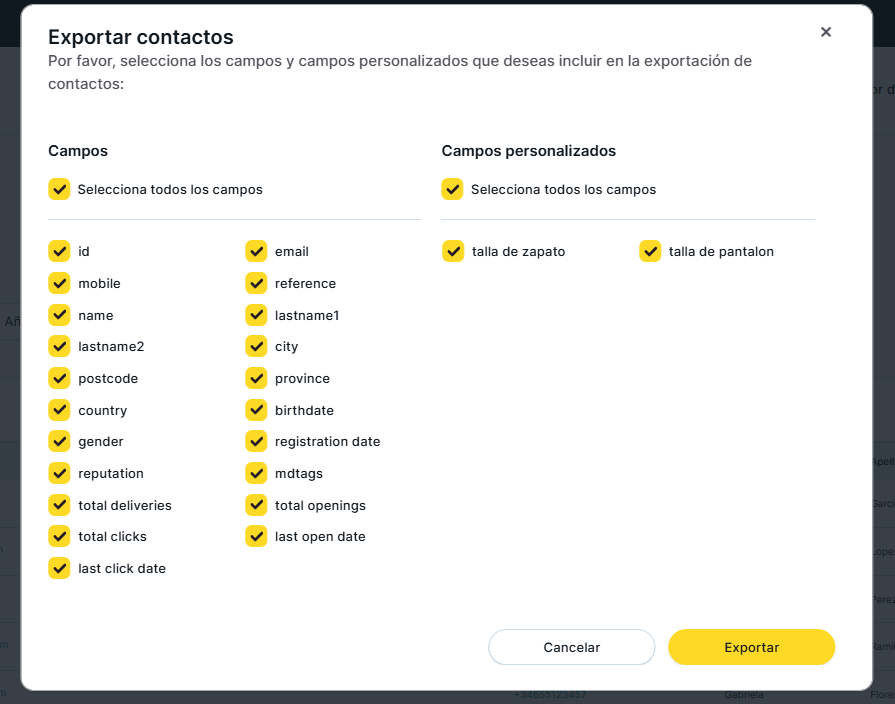Toggle 'Selecciona todos los campos' under Campos

click(x=59, y=189)
